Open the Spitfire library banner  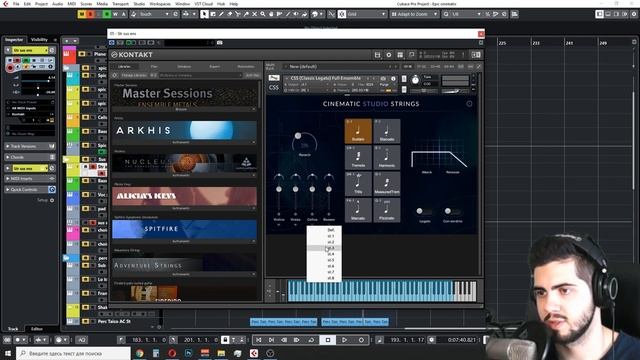[184, 229]
